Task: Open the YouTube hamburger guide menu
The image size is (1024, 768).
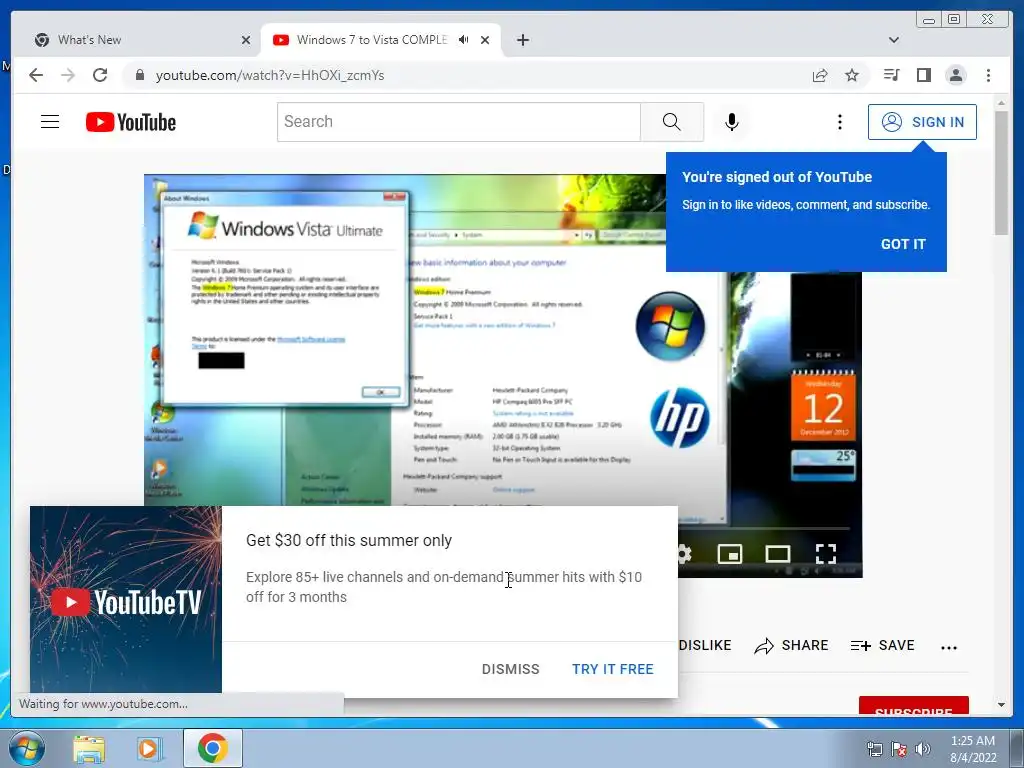Action: click(x=50, y=121)
